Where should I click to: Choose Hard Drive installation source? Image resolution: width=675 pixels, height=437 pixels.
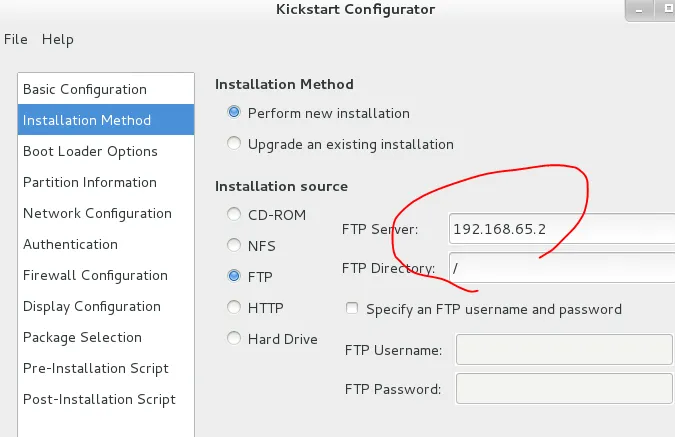pyautogui.click(x=234, y=338)
